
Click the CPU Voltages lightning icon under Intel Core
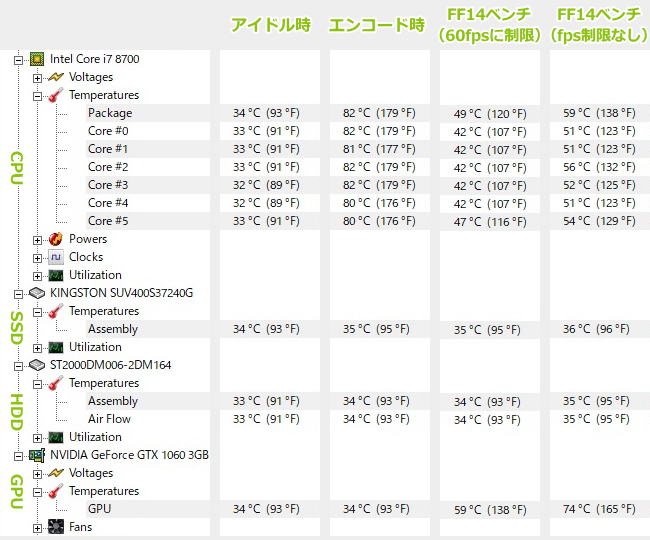tap(56, 77)
